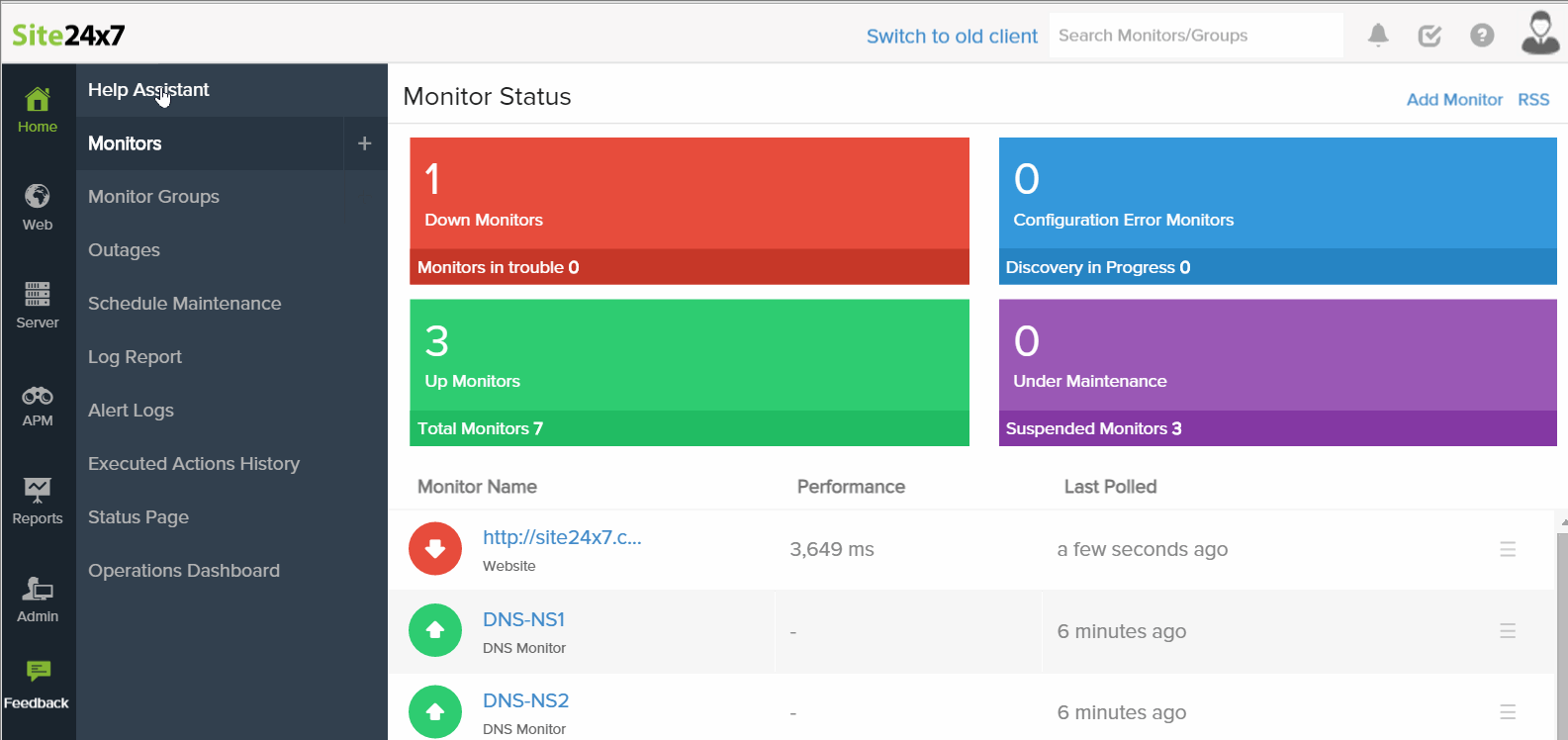Click 'a few seconds ago' polled value

click(x=1143, y=549)
